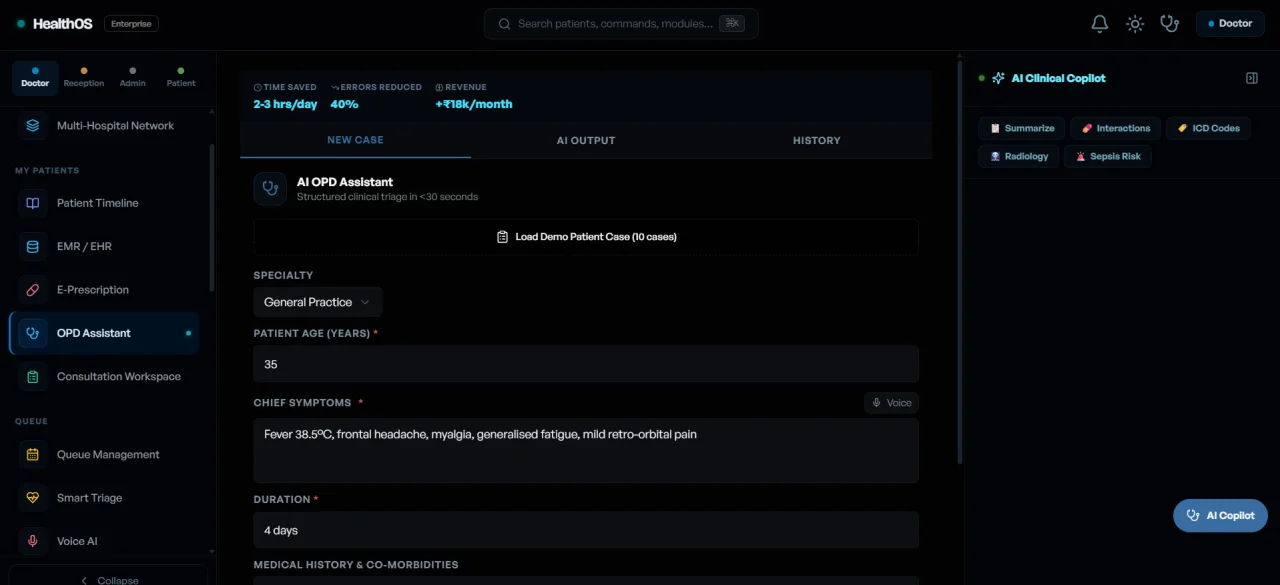Open Patient Timeline book icon
1280x585 pixels.
[33, 203]
